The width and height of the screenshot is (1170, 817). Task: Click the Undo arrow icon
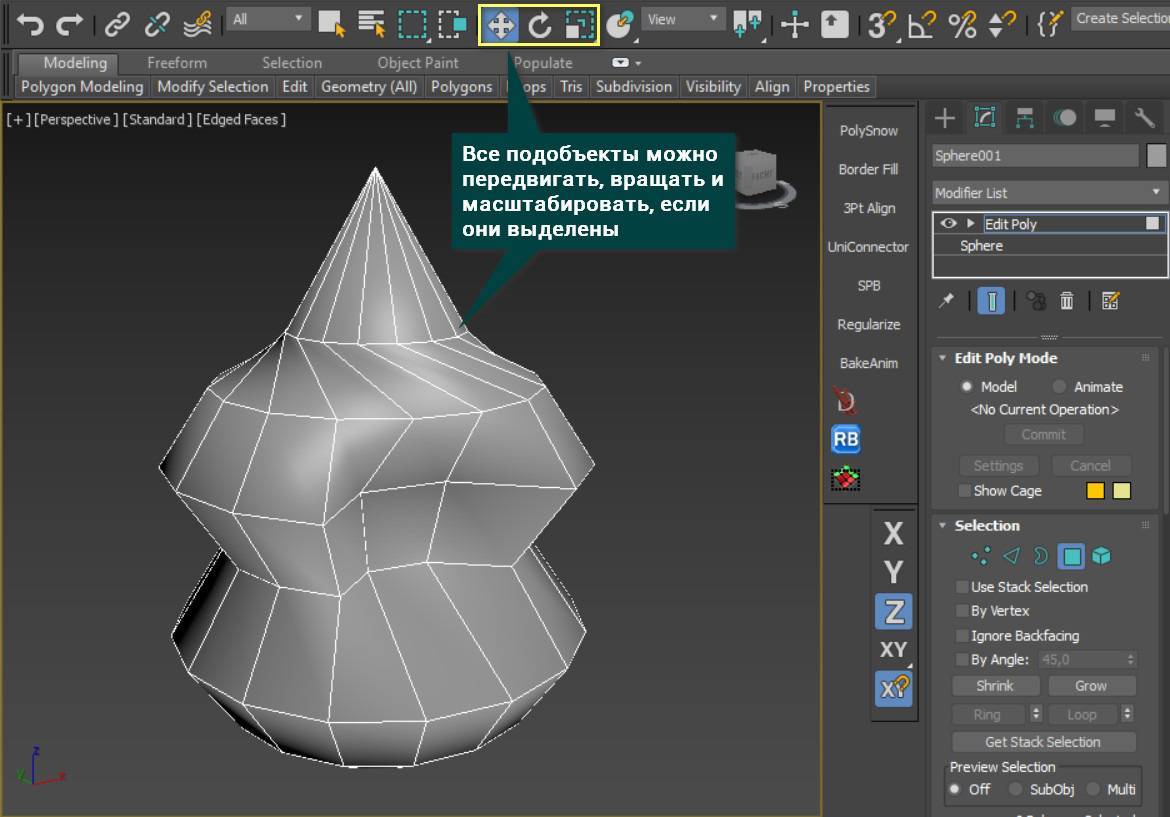[30, 22]
